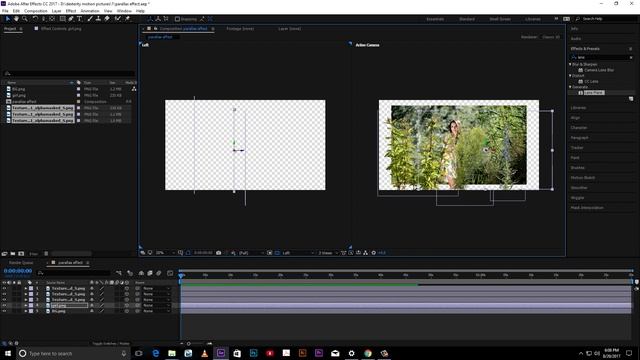Click the create new bin icon in Effects panel
Viewport: 640px width, 360px height.
pos(631,99)
